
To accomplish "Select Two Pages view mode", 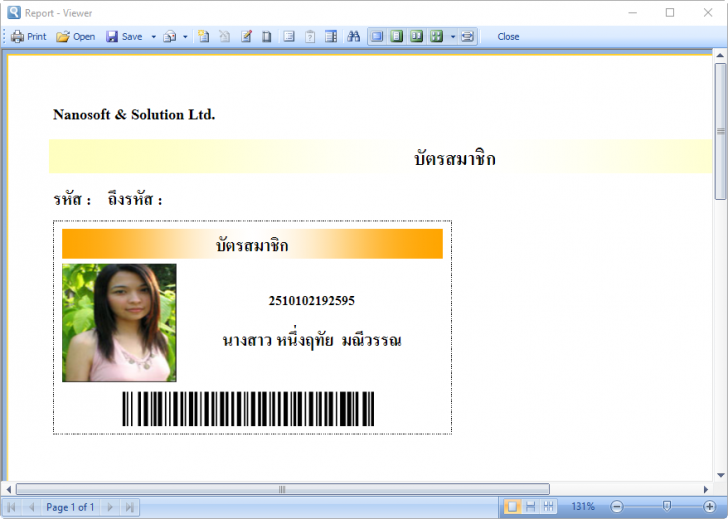I will click(x=416, y=36).
